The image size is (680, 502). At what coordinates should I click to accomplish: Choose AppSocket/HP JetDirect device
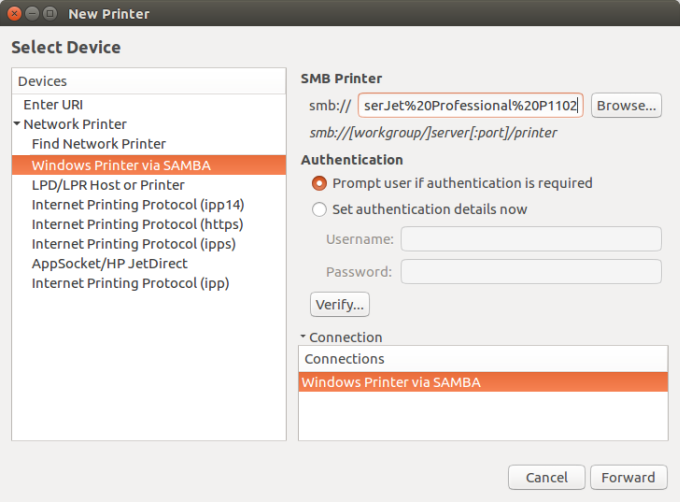[109, 263]
